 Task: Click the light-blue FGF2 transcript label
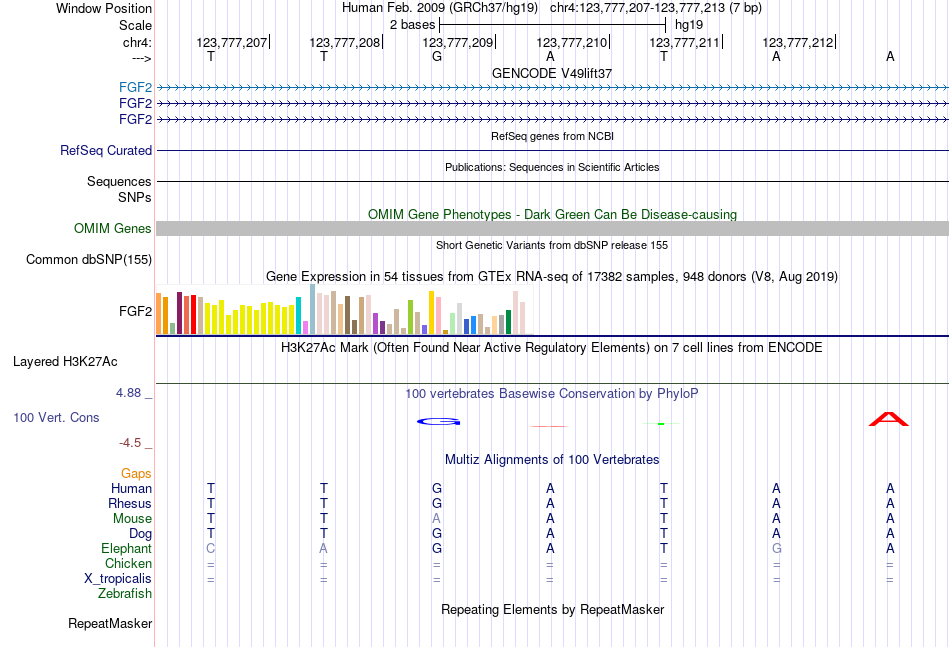[135, 88]
